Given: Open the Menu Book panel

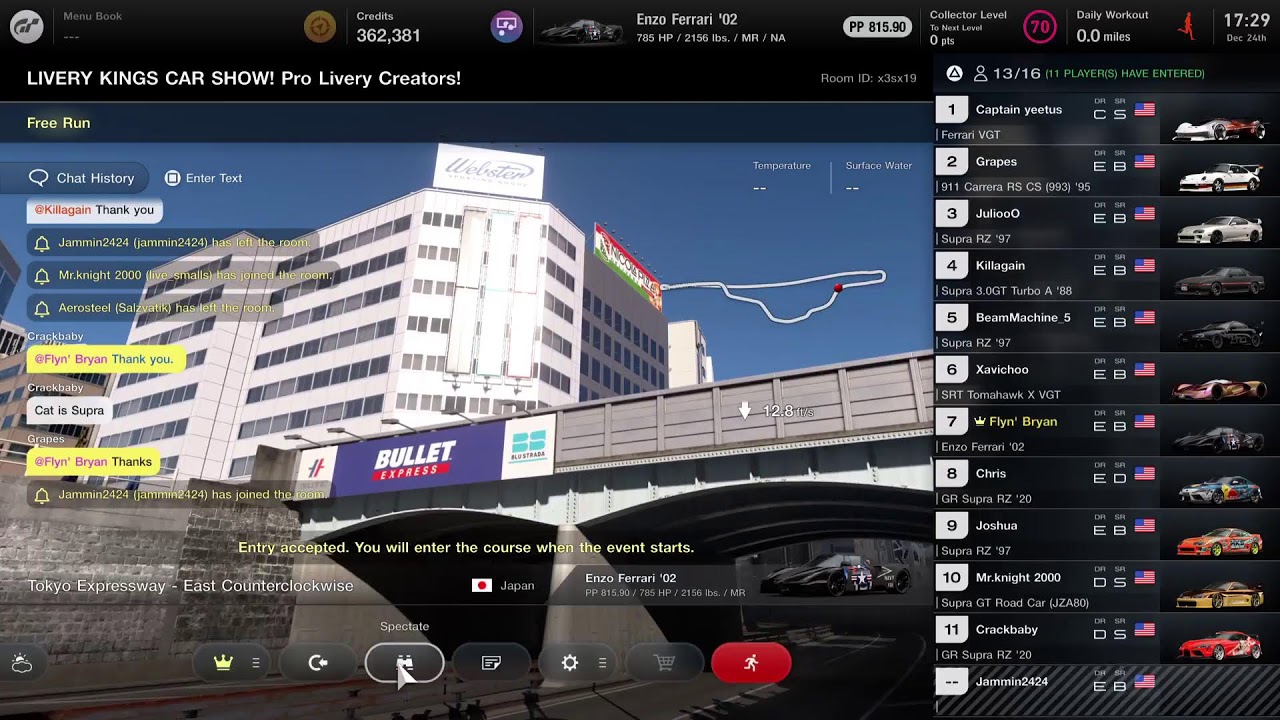Looking at the screenshot, I should point(92,26).
